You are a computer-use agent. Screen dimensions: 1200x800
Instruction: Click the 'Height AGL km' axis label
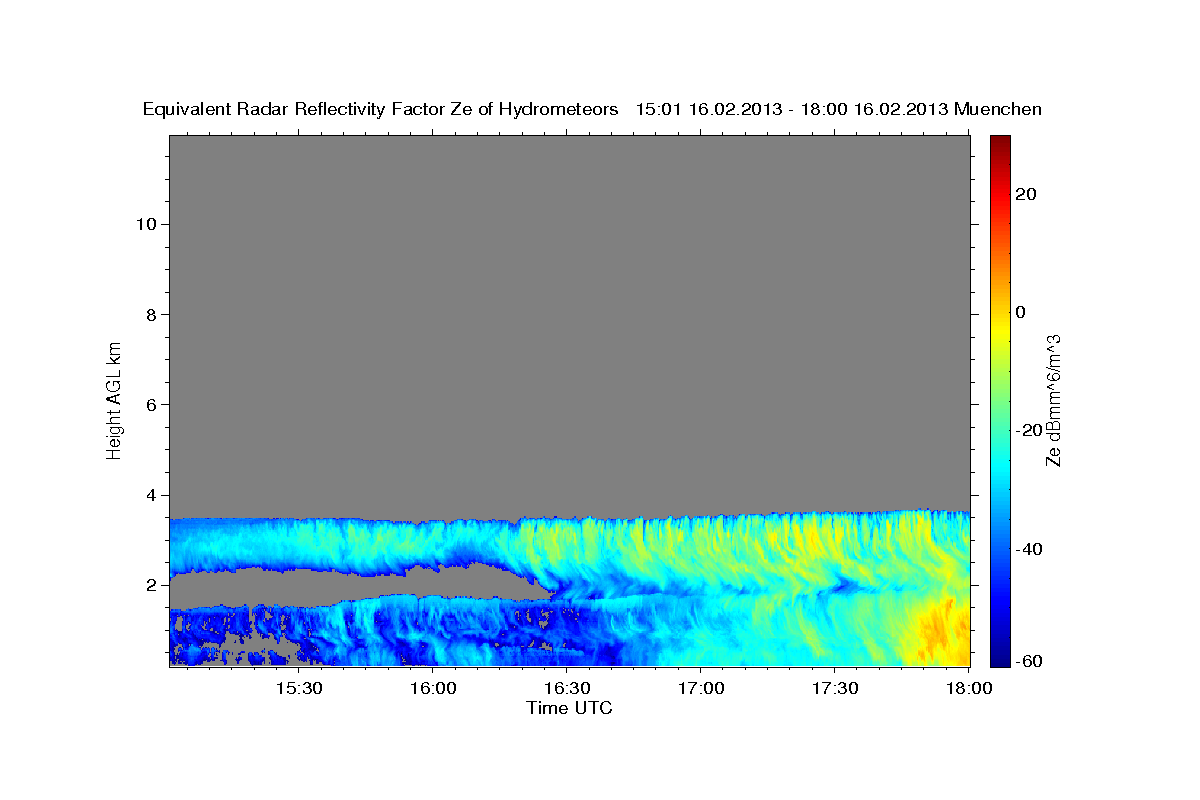pyautogui.click(x=114, y=399)
